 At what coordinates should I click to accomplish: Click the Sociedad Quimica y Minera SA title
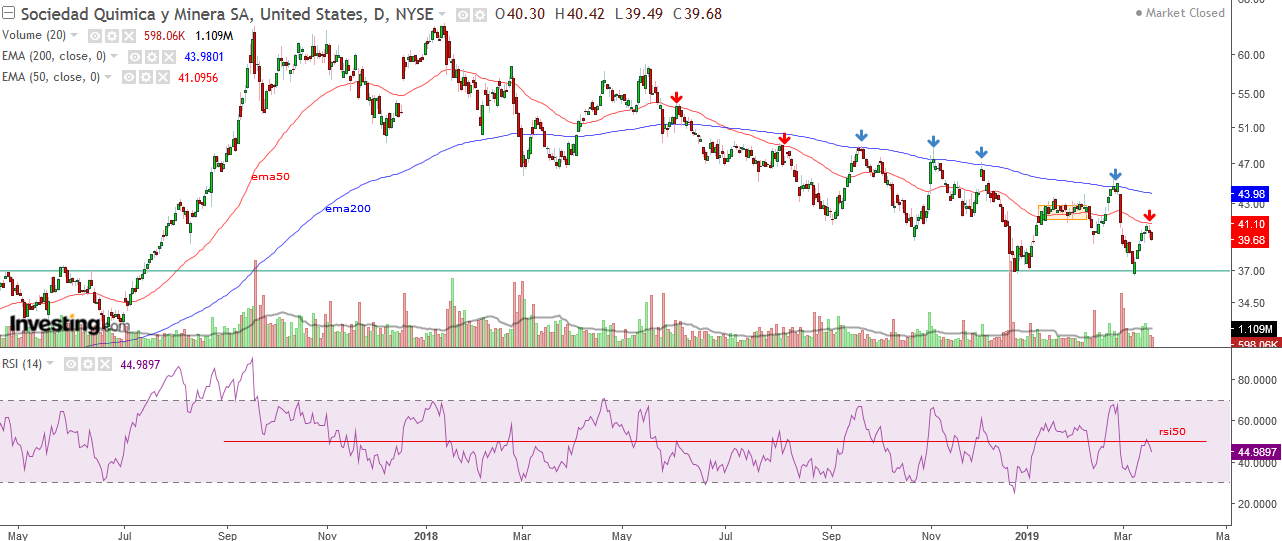(x=227, y=14)
